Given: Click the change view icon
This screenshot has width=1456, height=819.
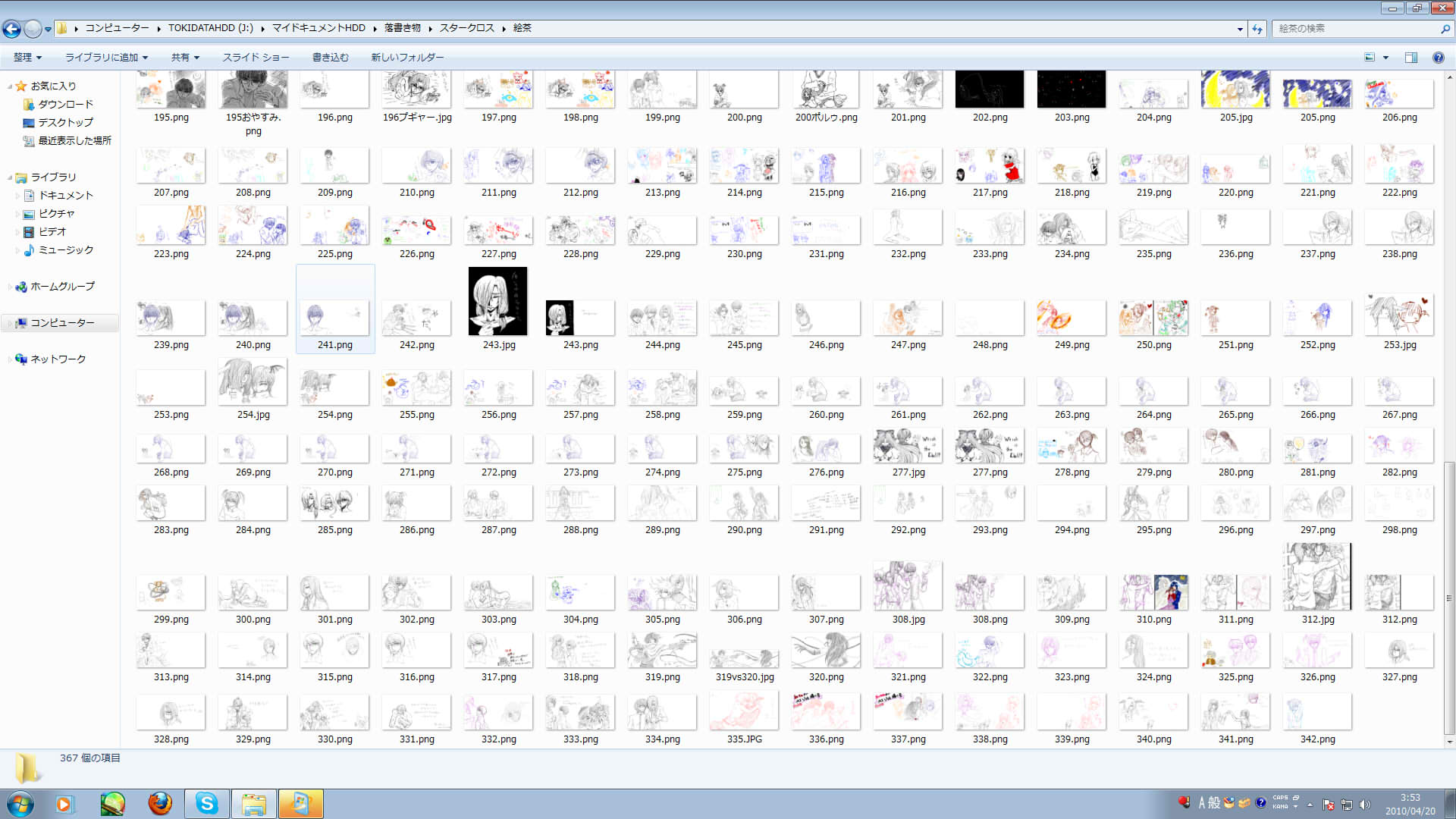Looking at the screenshot, I should (x=1370, y=58).
